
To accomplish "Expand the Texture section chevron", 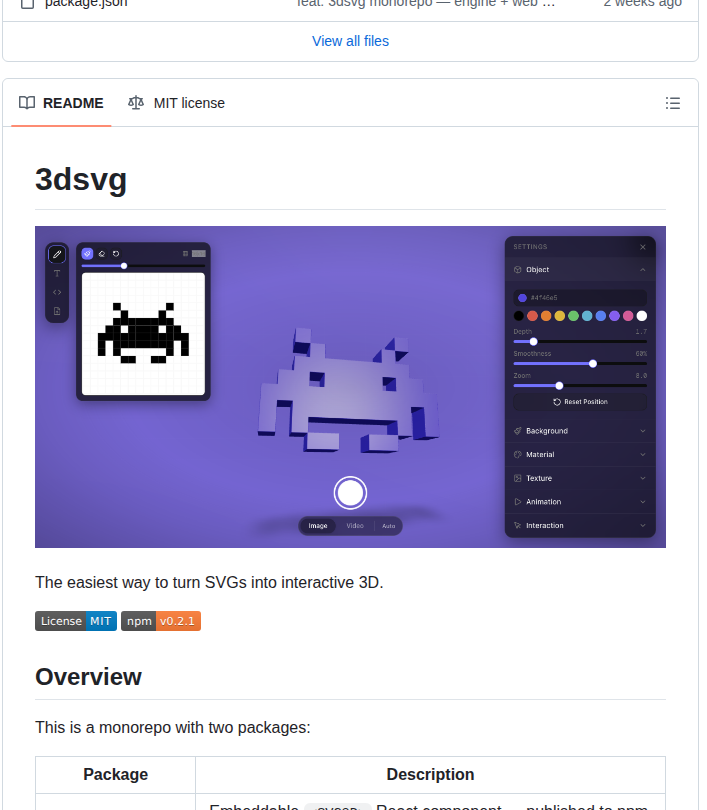I will click(642, 478).
